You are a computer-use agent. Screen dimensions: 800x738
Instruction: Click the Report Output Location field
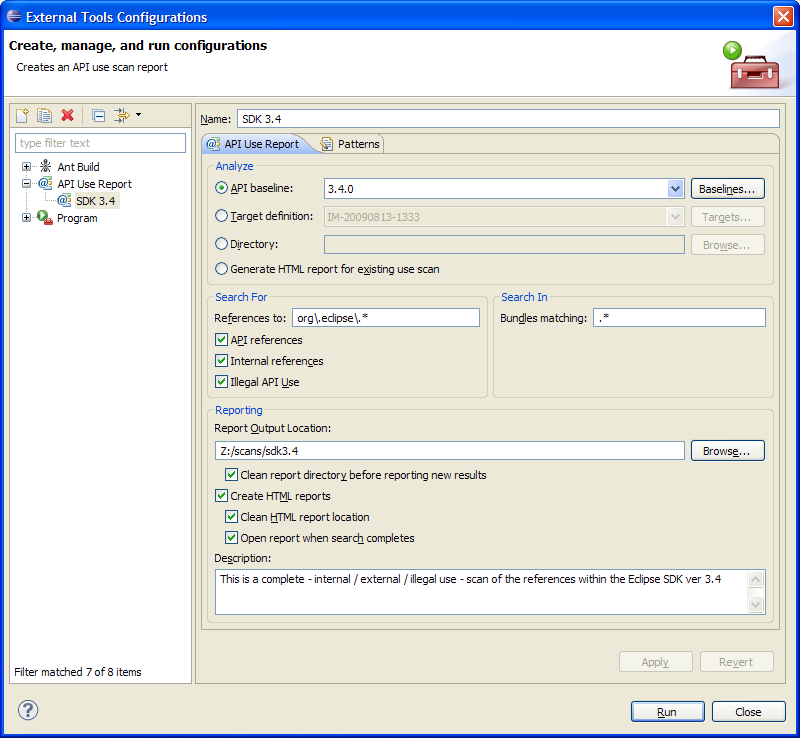pyautogui.click(x=449, y=451)
